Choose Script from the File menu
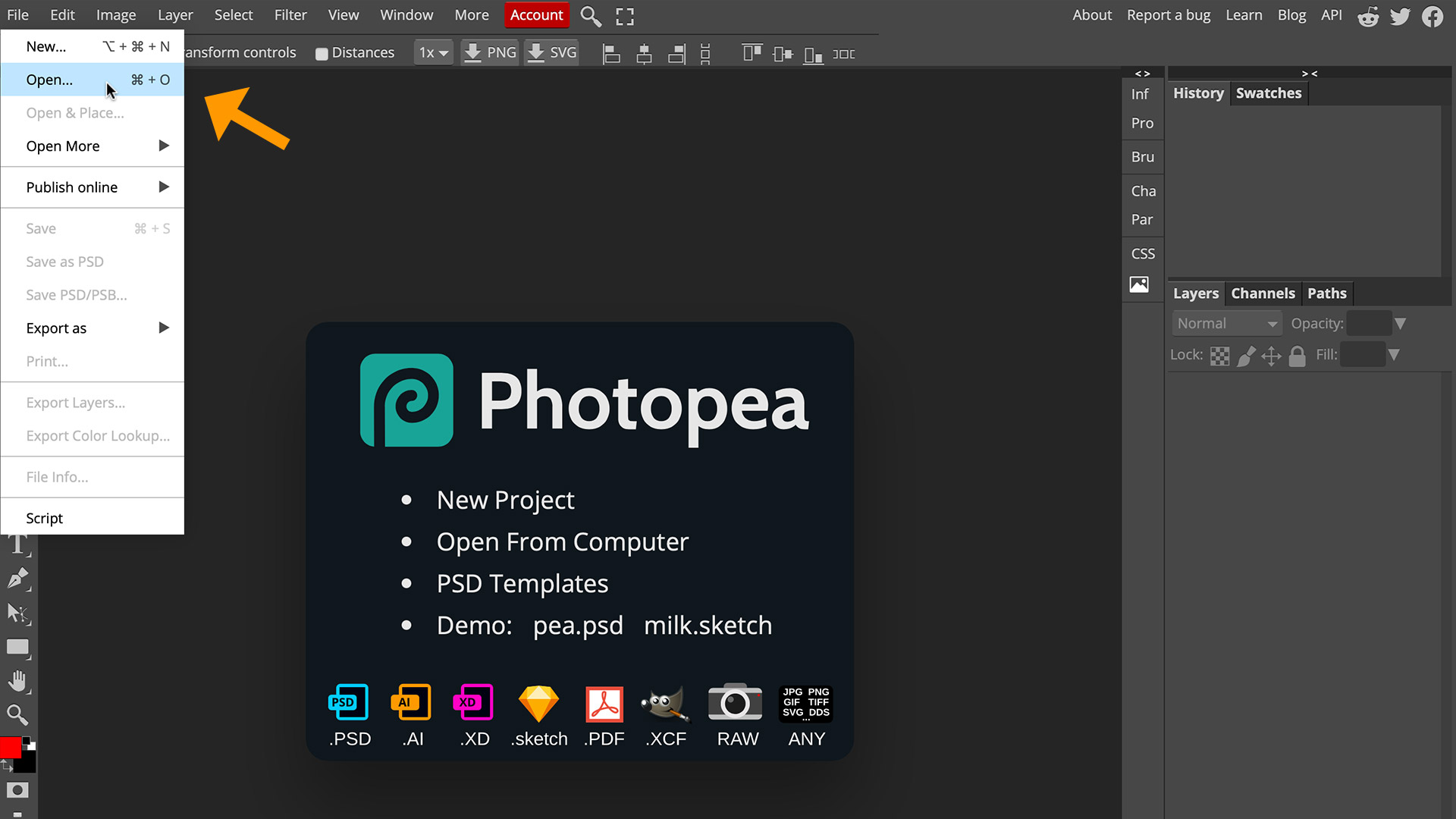This screenshot has width=1456, height=819. 93,518
